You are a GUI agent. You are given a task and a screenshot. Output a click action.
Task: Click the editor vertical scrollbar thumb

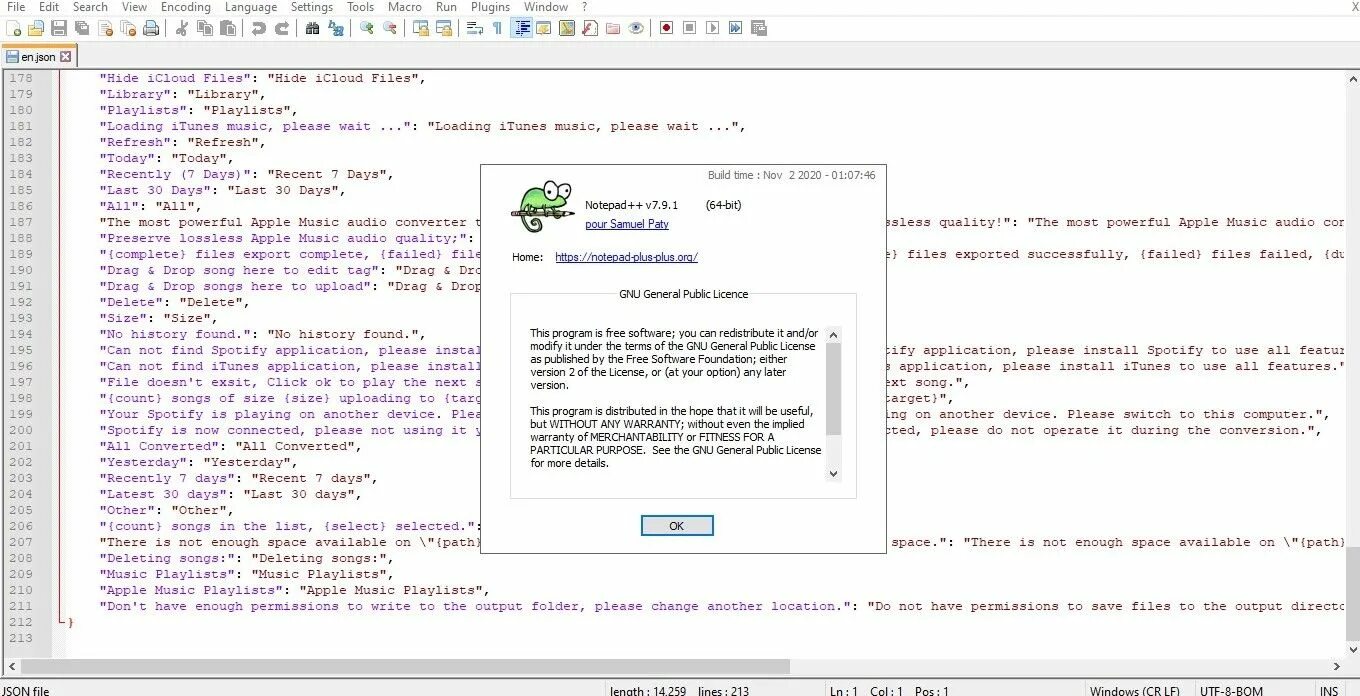point(1353,596)
